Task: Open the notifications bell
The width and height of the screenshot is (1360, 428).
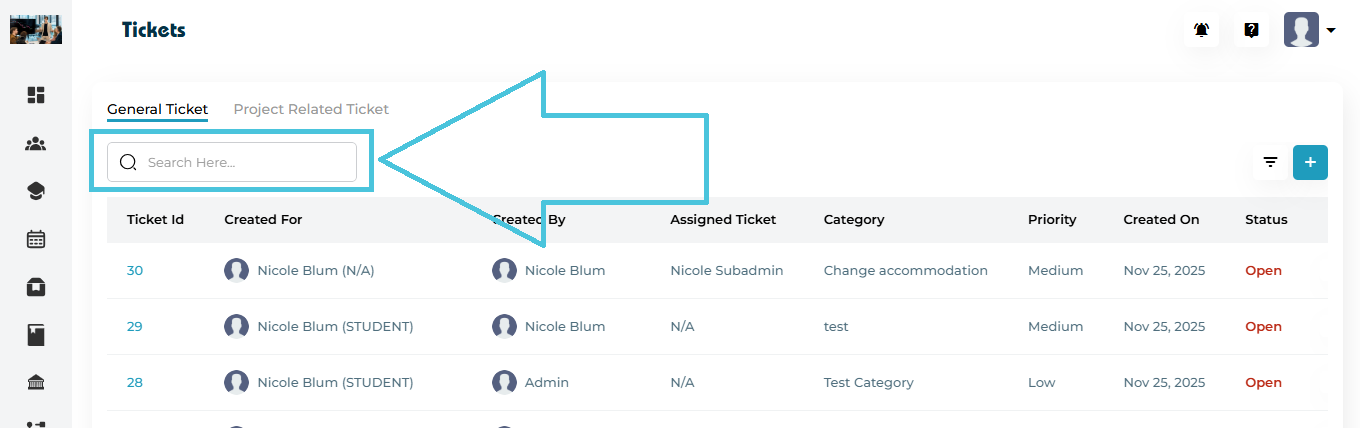Action: pos(1201,30)
